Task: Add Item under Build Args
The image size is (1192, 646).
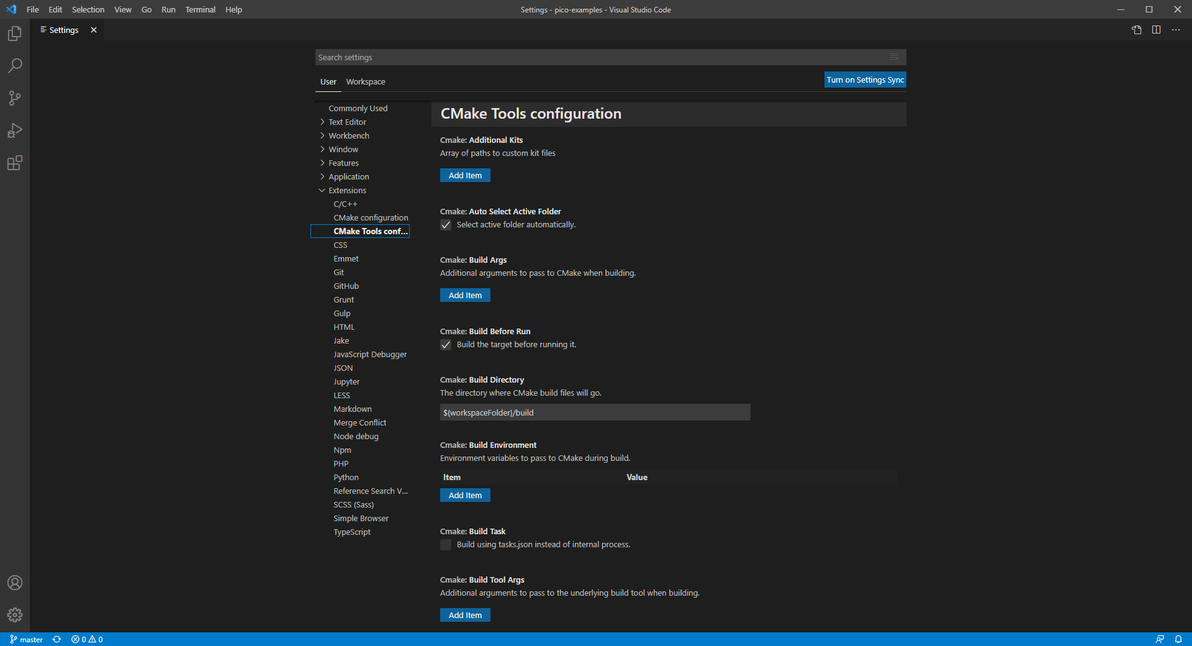Action: point(465,296)
